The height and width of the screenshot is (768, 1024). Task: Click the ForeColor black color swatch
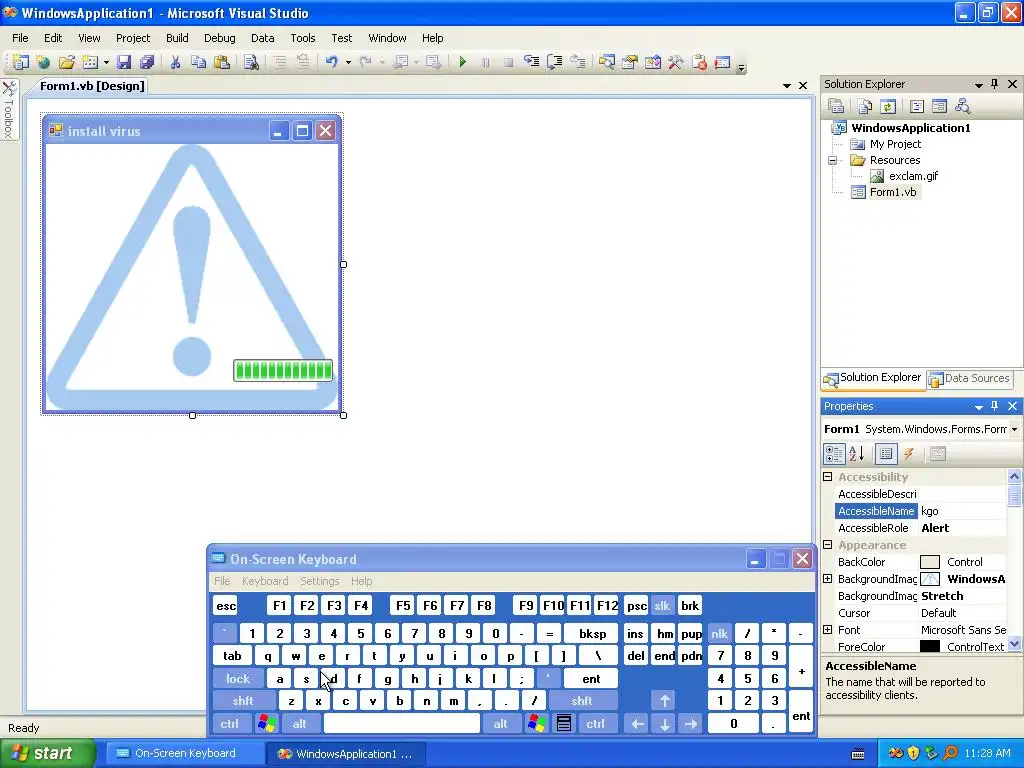point(929,647)
